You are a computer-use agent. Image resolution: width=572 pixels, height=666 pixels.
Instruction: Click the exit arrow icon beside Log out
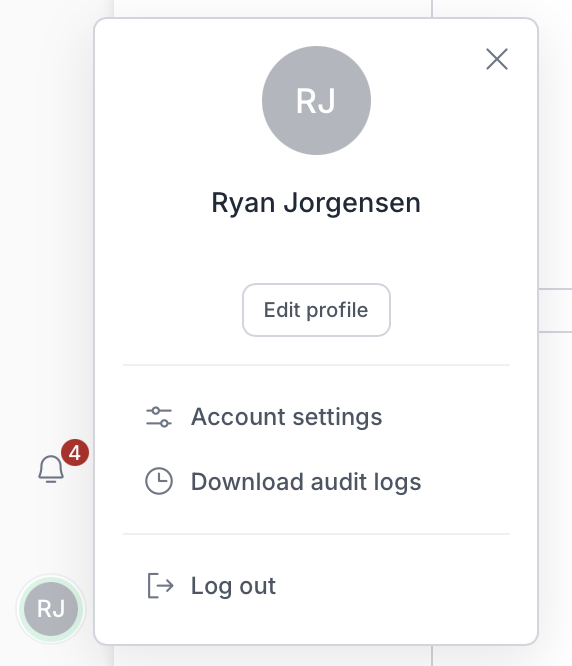[160, 586]
